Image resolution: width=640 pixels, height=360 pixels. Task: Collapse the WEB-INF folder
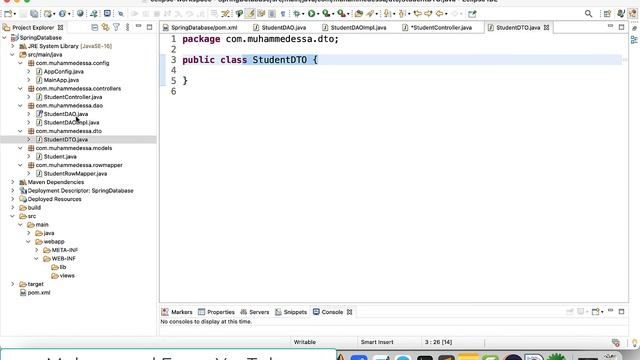[x=36, y=259]
